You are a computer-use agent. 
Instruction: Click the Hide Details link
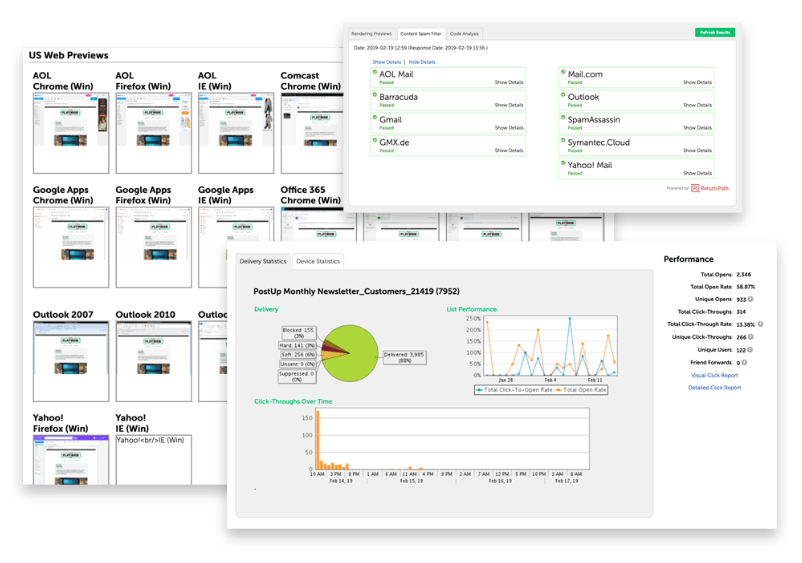click(422, 62)
